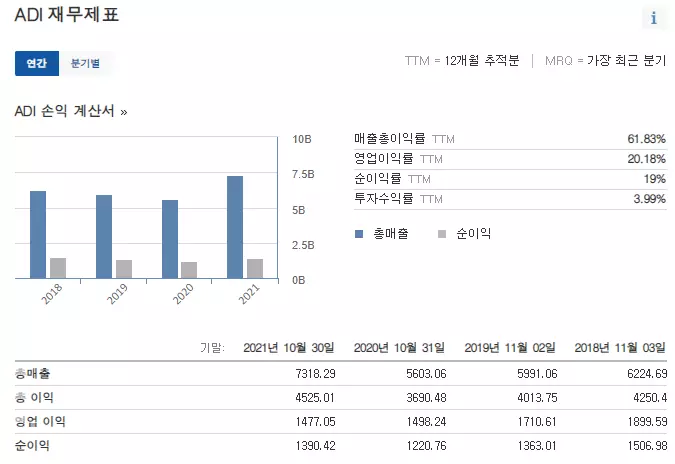Click the blue 총매출 legend swatch
Image resolution: width=675 pixels, height=464 pixels.
[x=359, y=234]
